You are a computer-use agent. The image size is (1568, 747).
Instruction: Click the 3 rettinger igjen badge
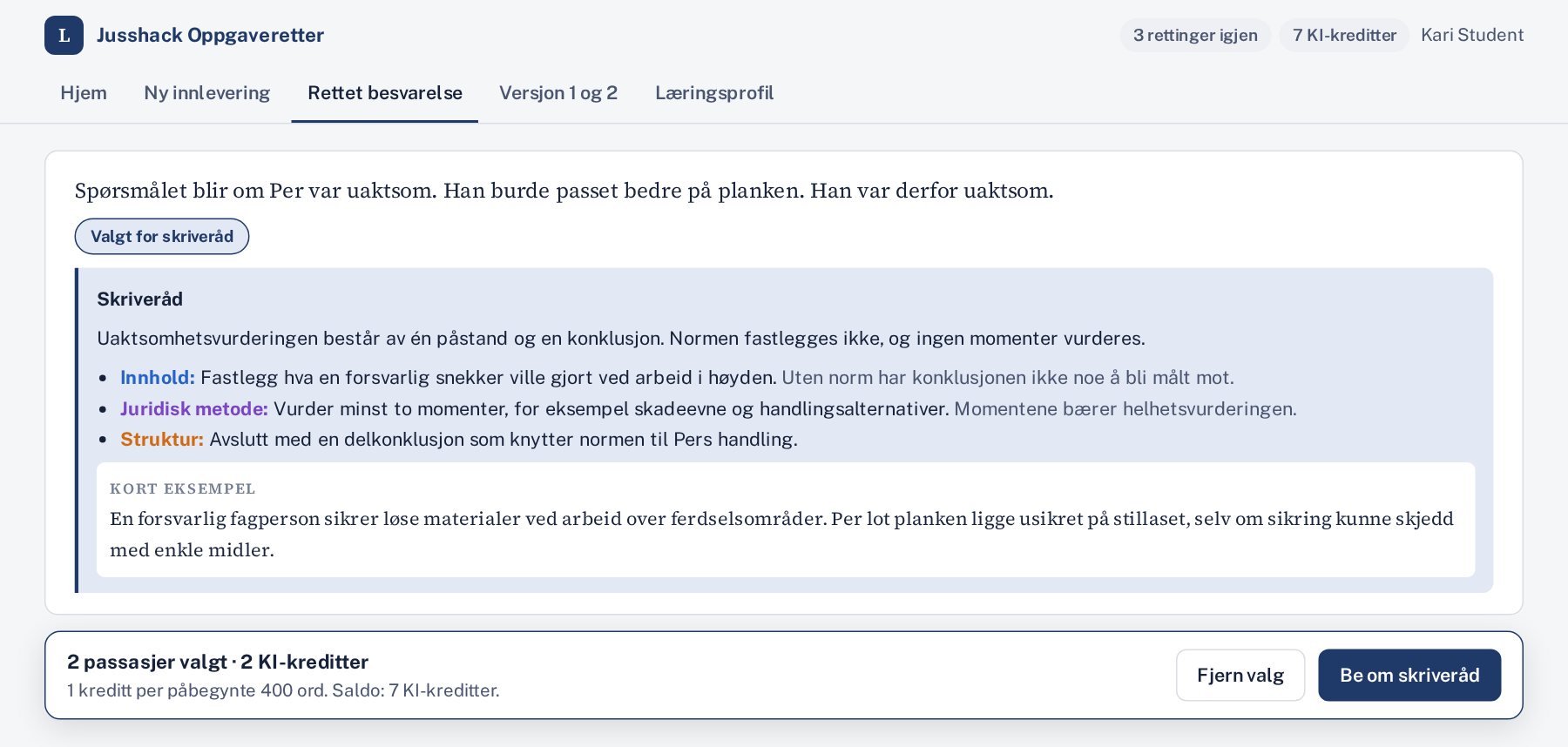1195,35
